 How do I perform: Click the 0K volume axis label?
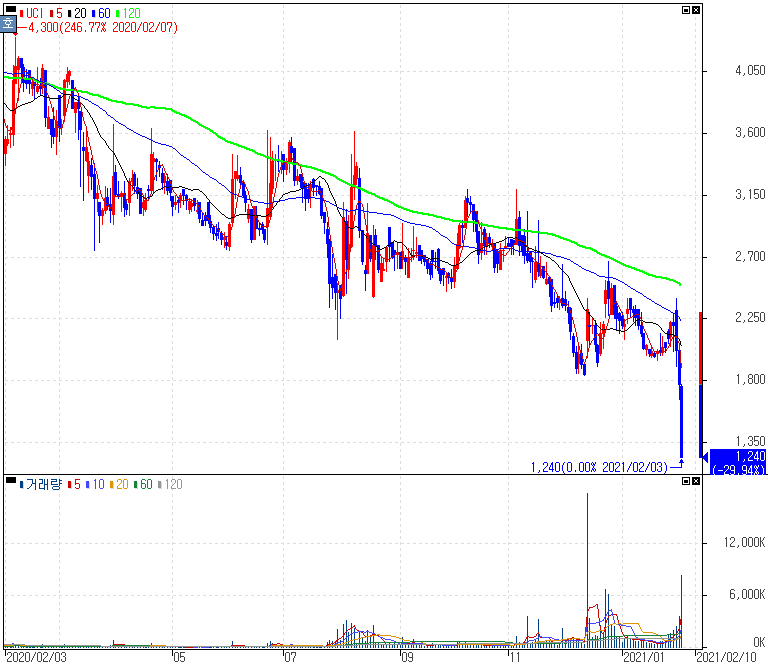tap(759, 642)
